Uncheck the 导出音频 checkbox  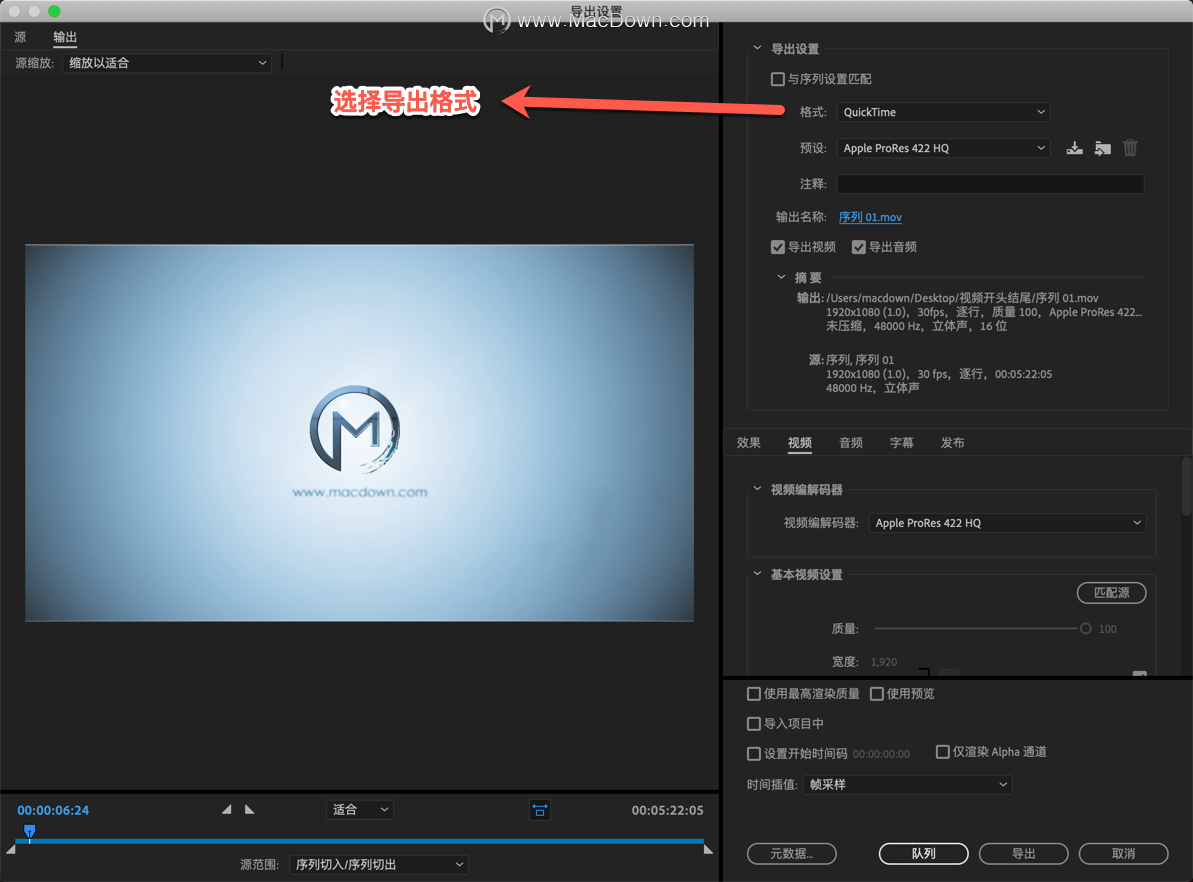tap(859, 247)
